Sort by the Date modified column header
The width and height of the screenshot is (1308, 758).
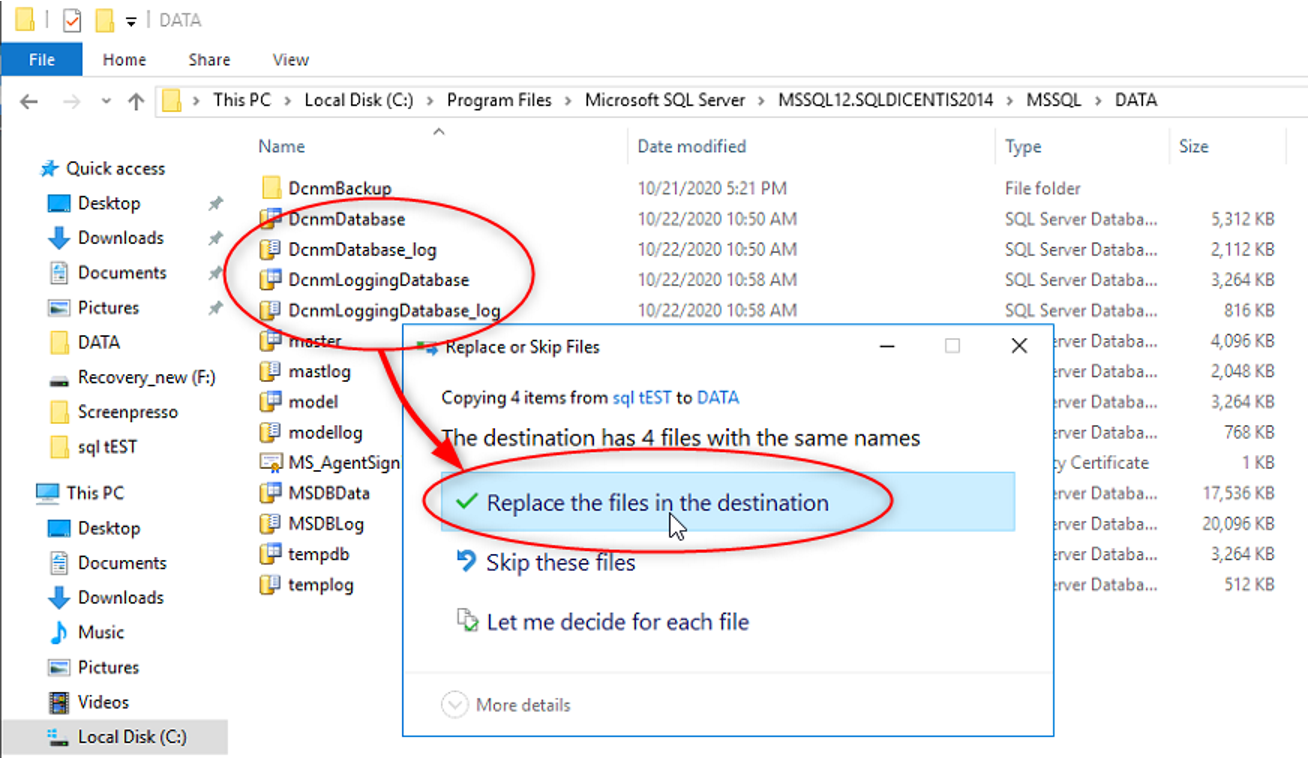click(692, 146)
